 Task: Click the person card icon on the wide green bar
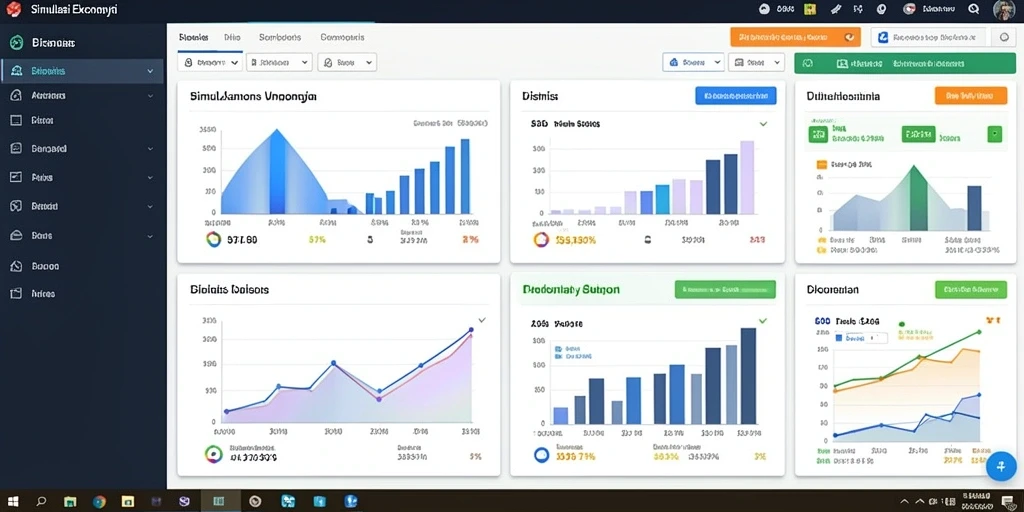pos(842,63)
